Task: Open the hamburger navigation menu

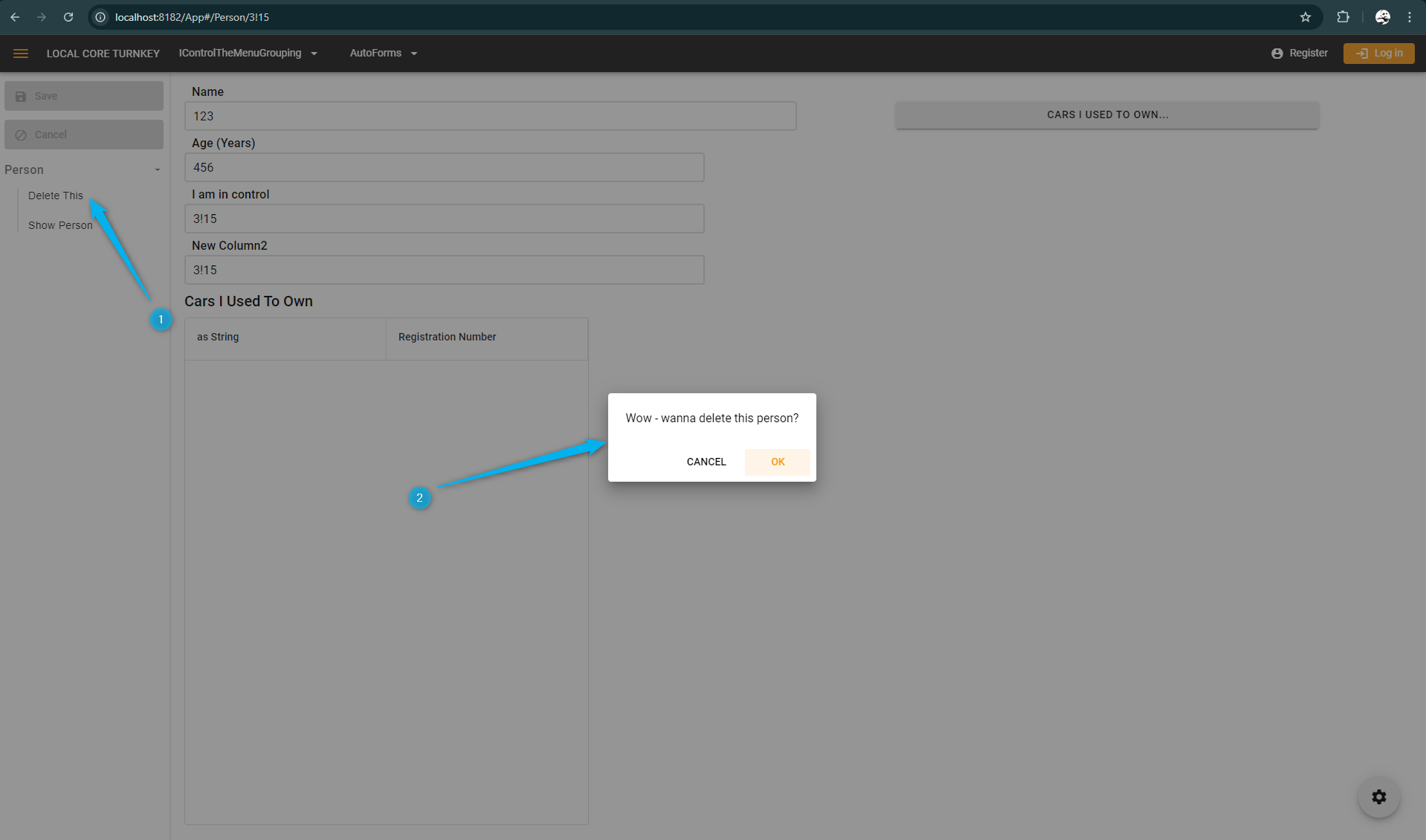Action: [21, 54]
